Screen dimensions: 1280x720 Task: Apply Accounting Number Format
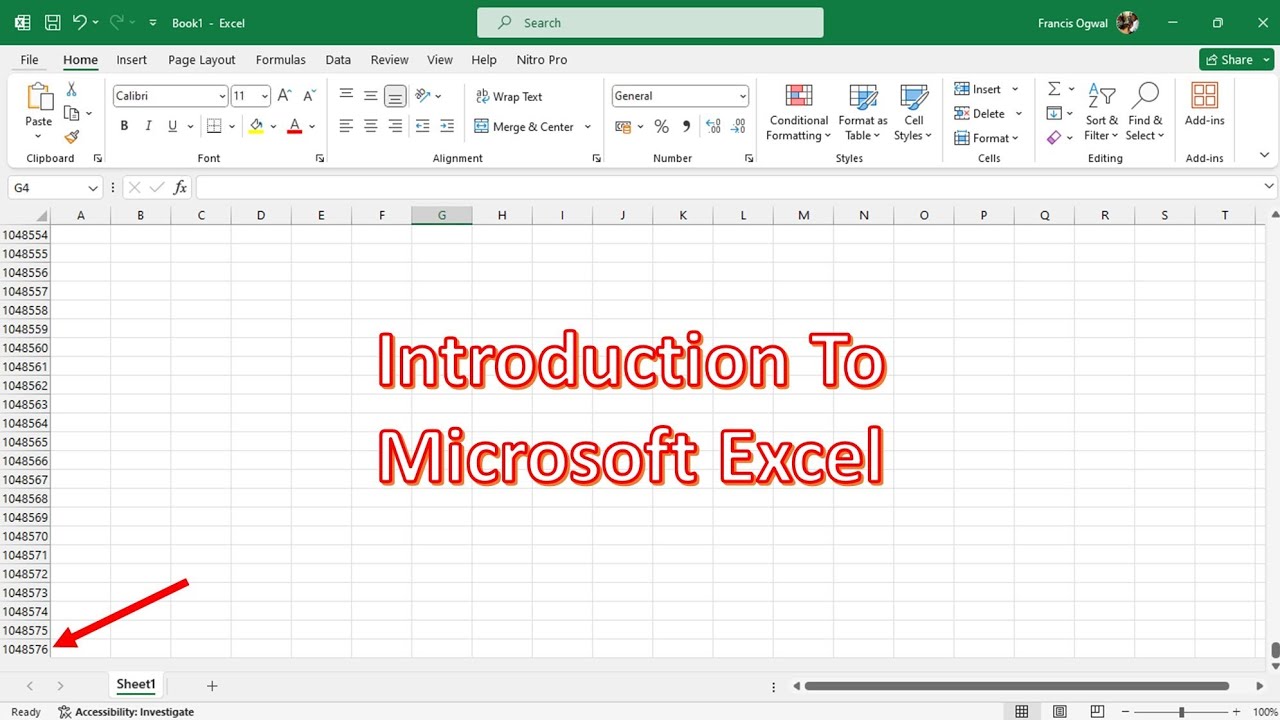tap(621, 127)
